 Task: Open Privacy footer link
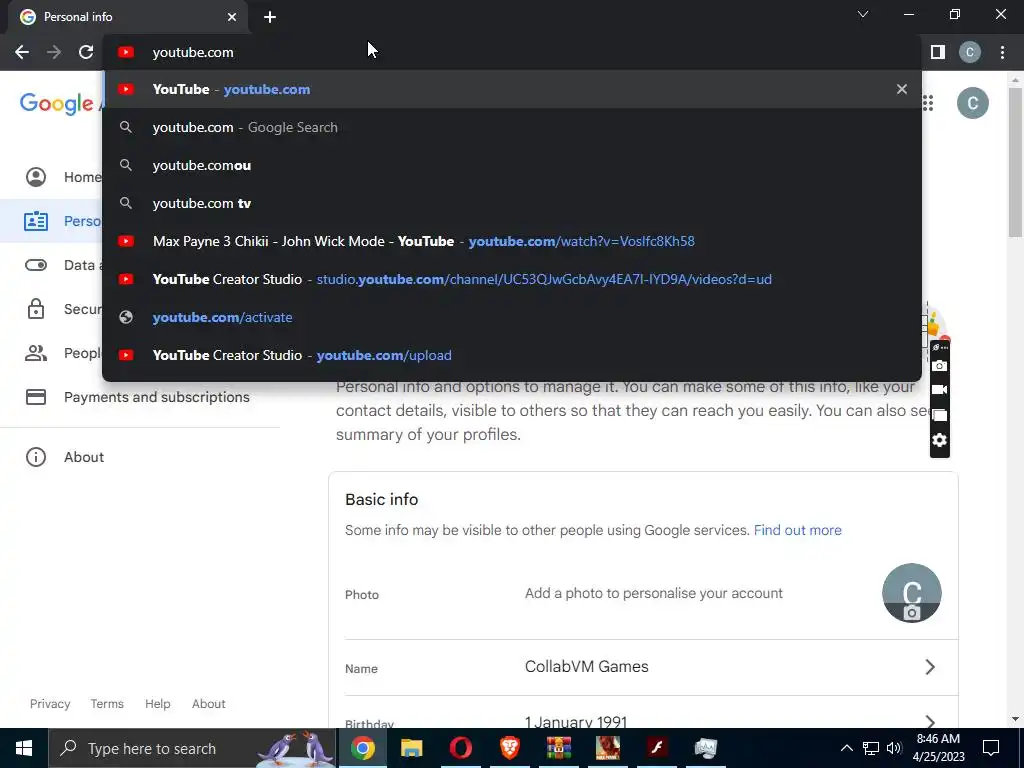[x=50, y=704]
